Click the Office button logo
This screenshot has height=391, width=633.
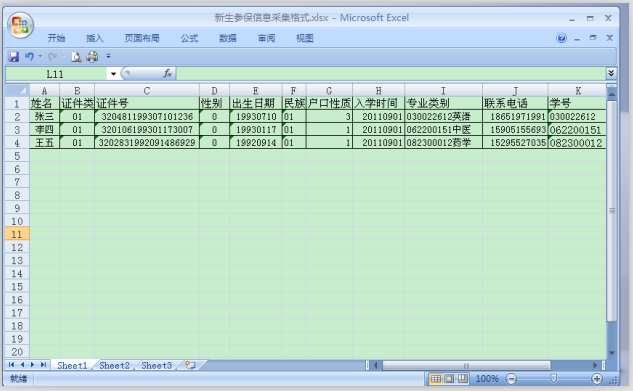pos(20,25)
